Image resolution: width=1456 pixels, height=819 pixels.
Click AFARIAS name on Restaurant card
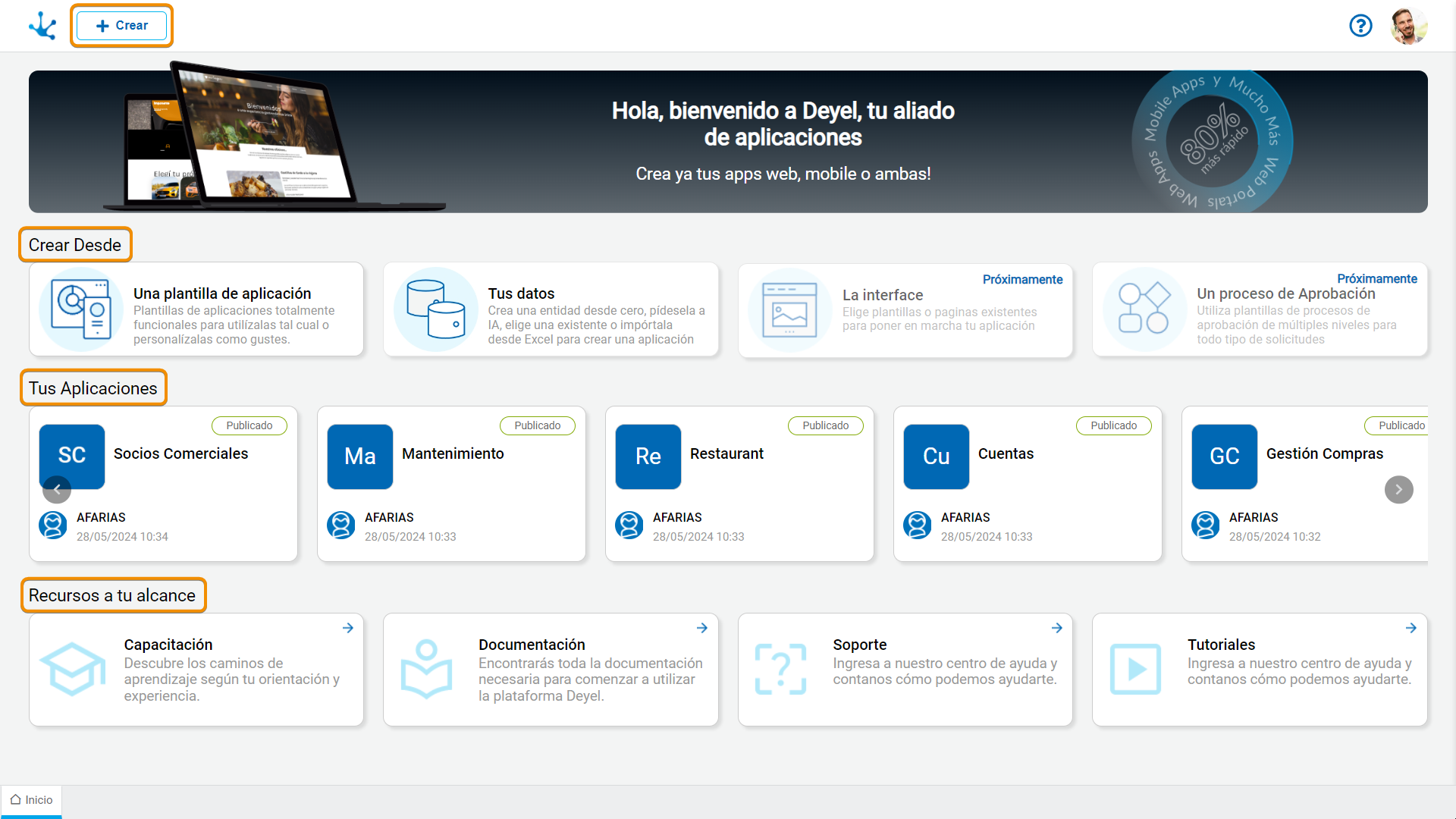[677, 517]
